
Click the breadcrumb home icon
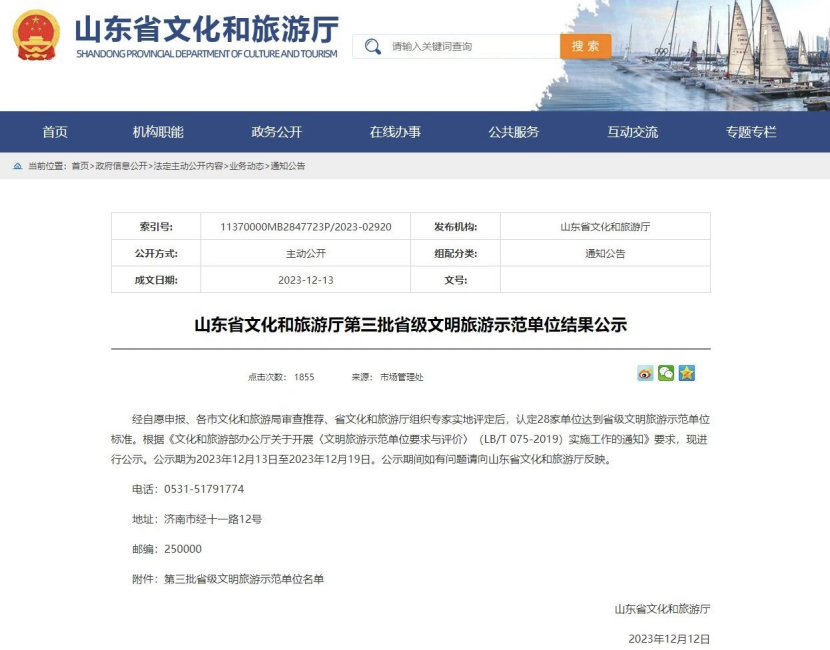click(17, 166)
